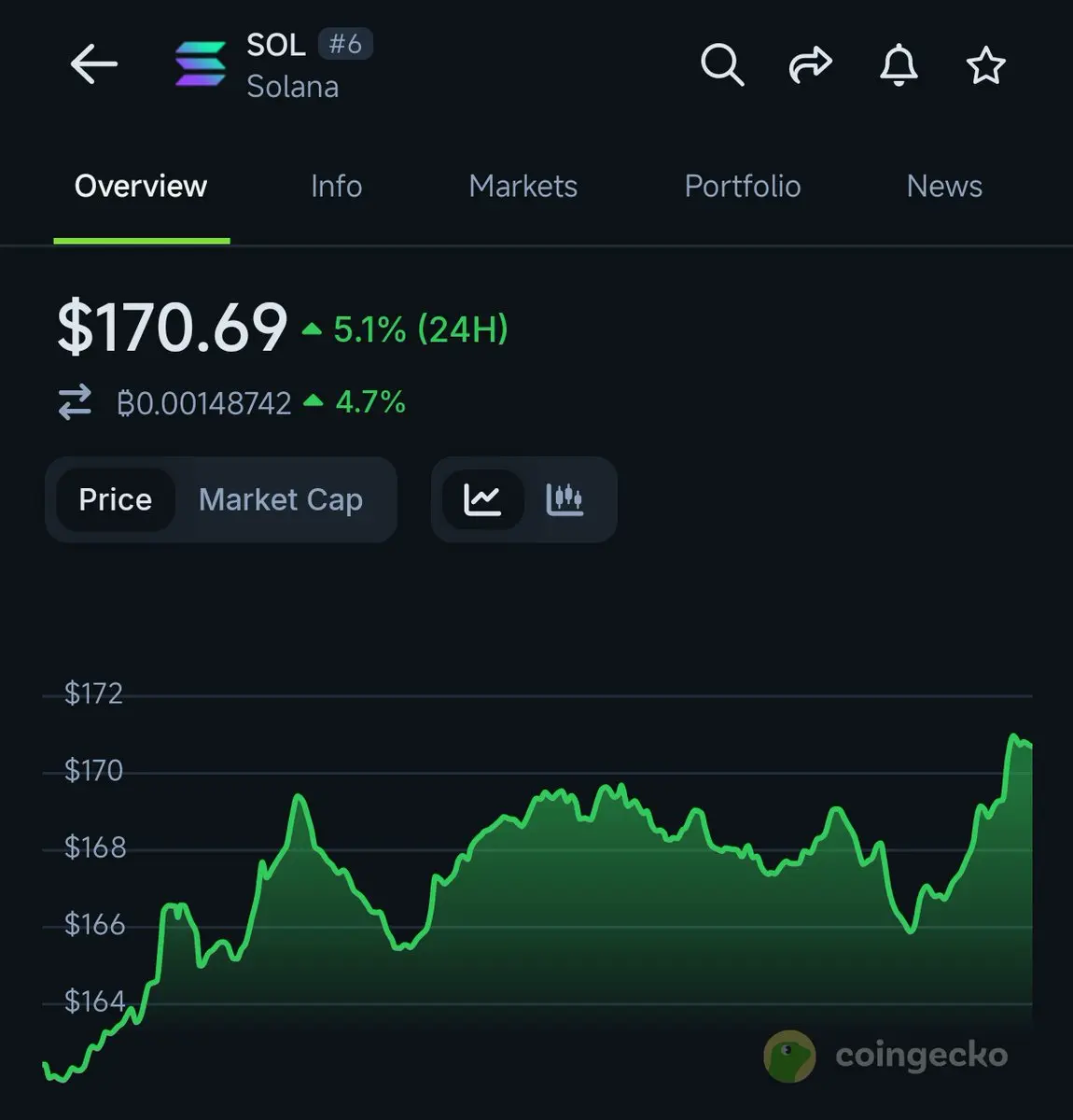Select the Price chart toggle

pyautogui.click(x=115, y=499)
